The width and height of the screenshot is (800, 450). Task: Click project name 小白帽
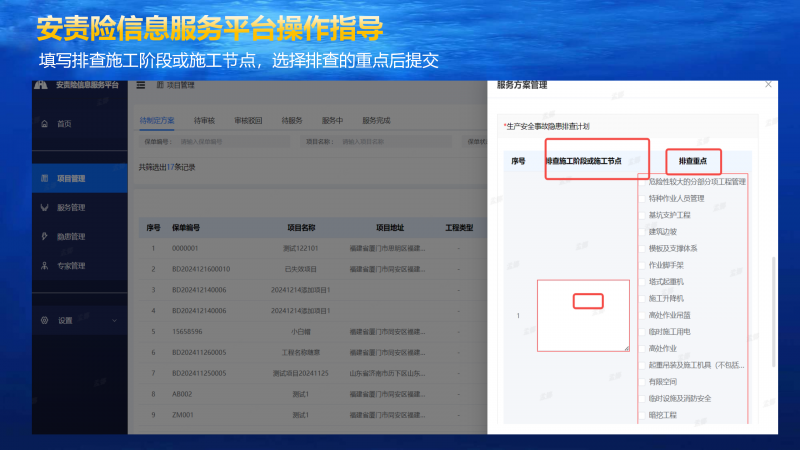click(x=301, y=332)
